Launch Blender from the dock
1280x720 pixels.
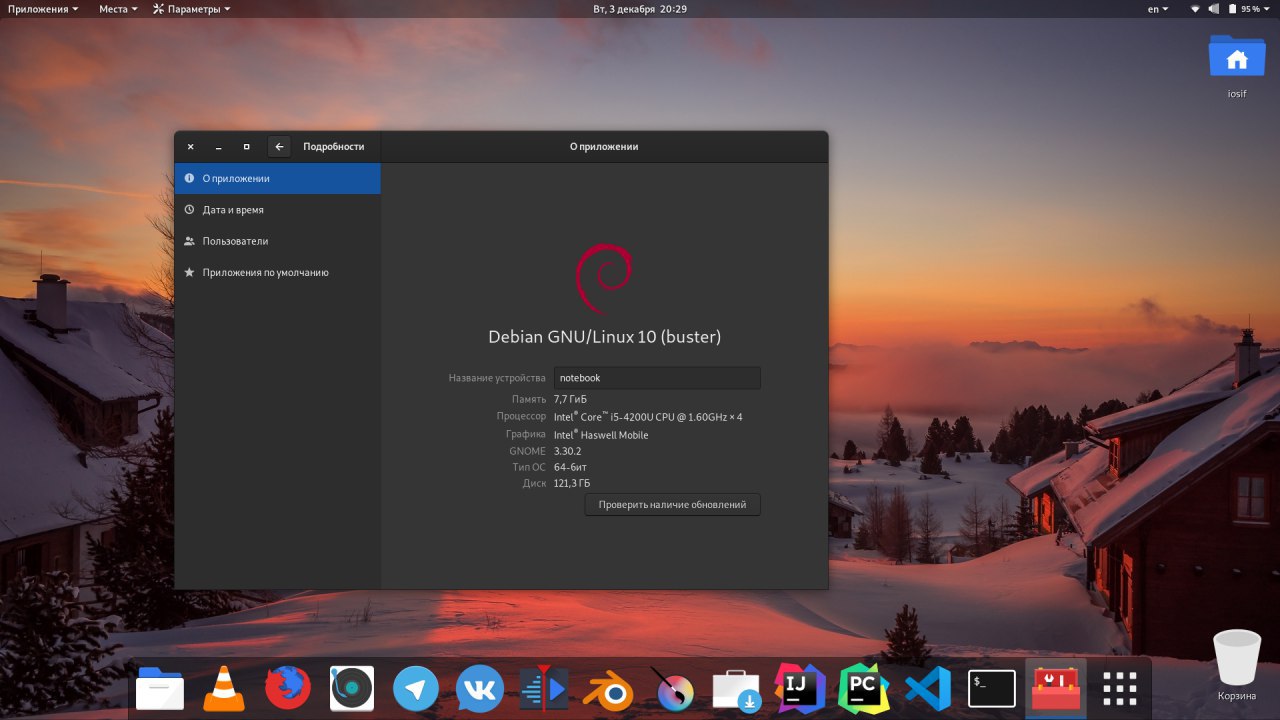608,688
